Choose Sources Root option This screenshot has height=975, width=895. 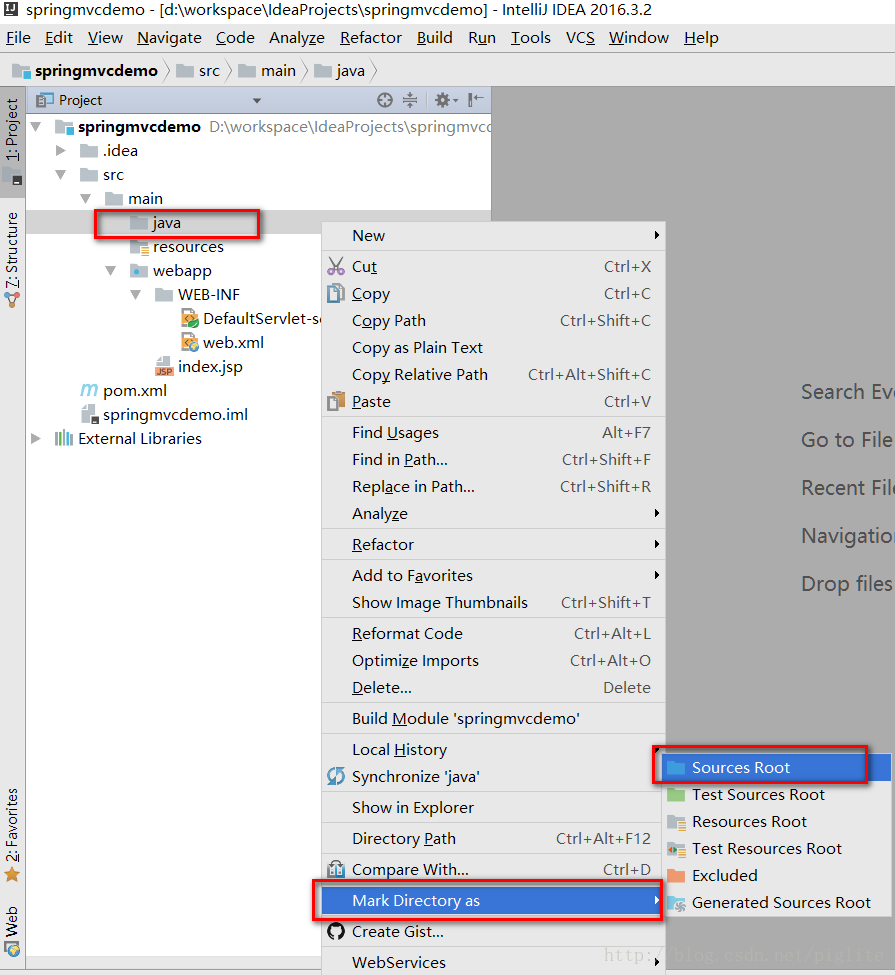[x=776, y=767]
